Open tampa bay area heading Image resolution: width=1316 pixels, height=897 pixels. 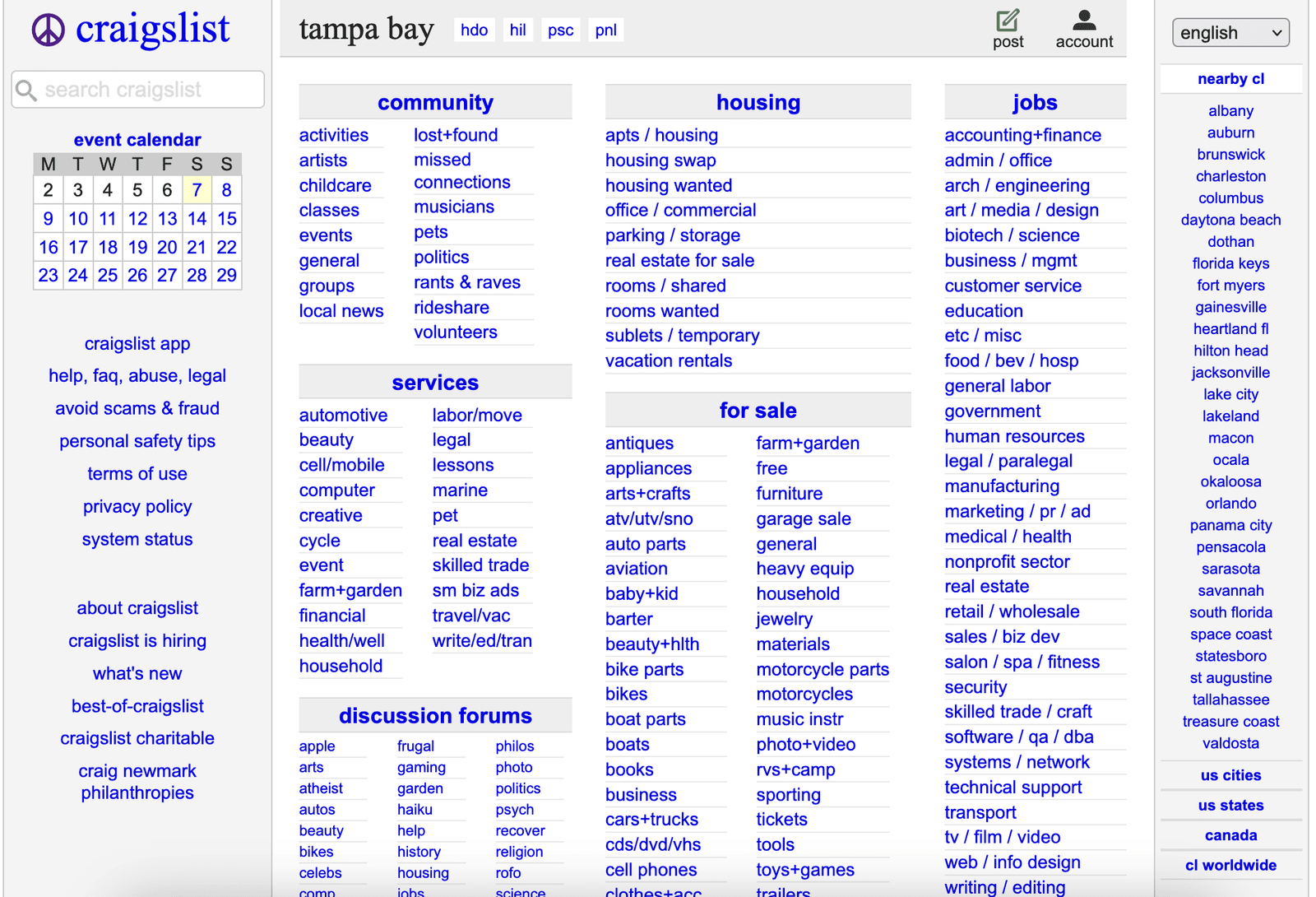366,30
